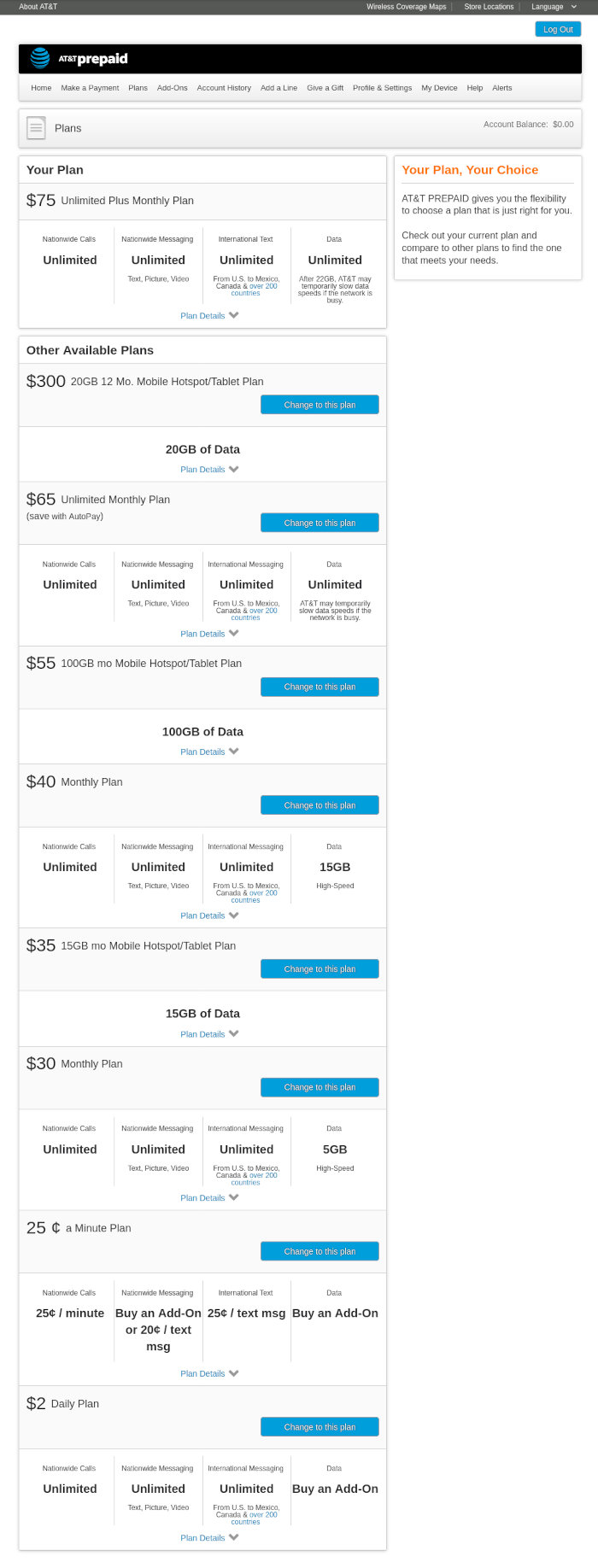This screenshot has height=1568, width=598.
Task: Open the Home menu item
Action: coord(40,88)
